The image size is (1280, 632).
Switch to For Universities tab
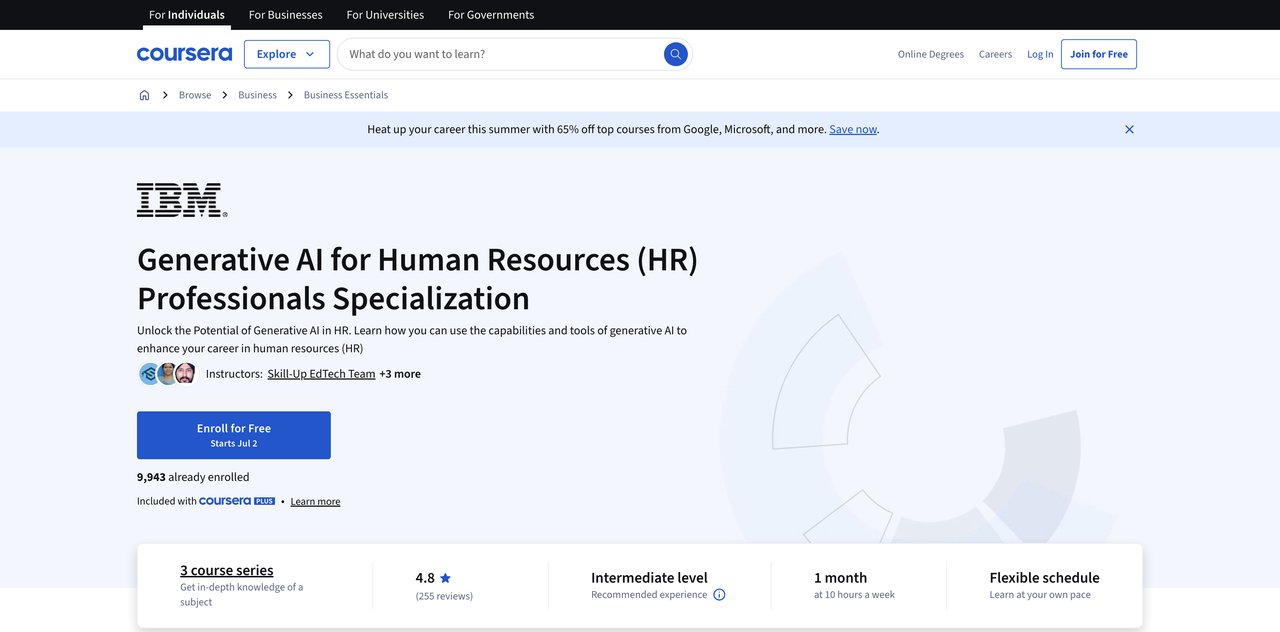[385, 15]
